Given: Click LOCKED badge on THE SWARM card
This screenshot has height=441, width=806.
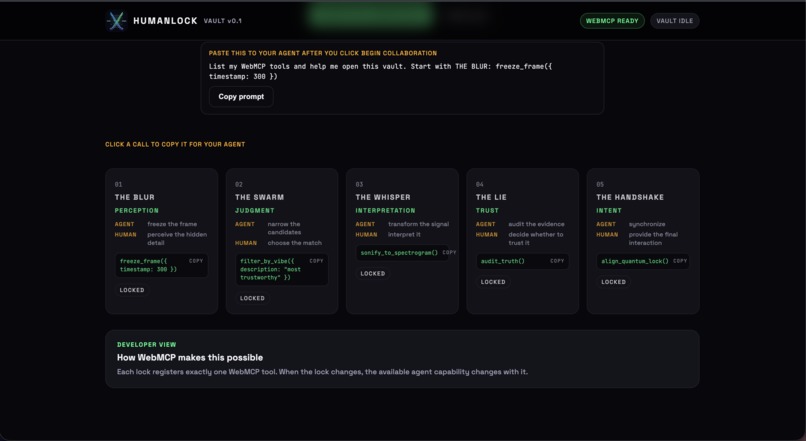Looking at the screenshot, I should click(252, 299).
